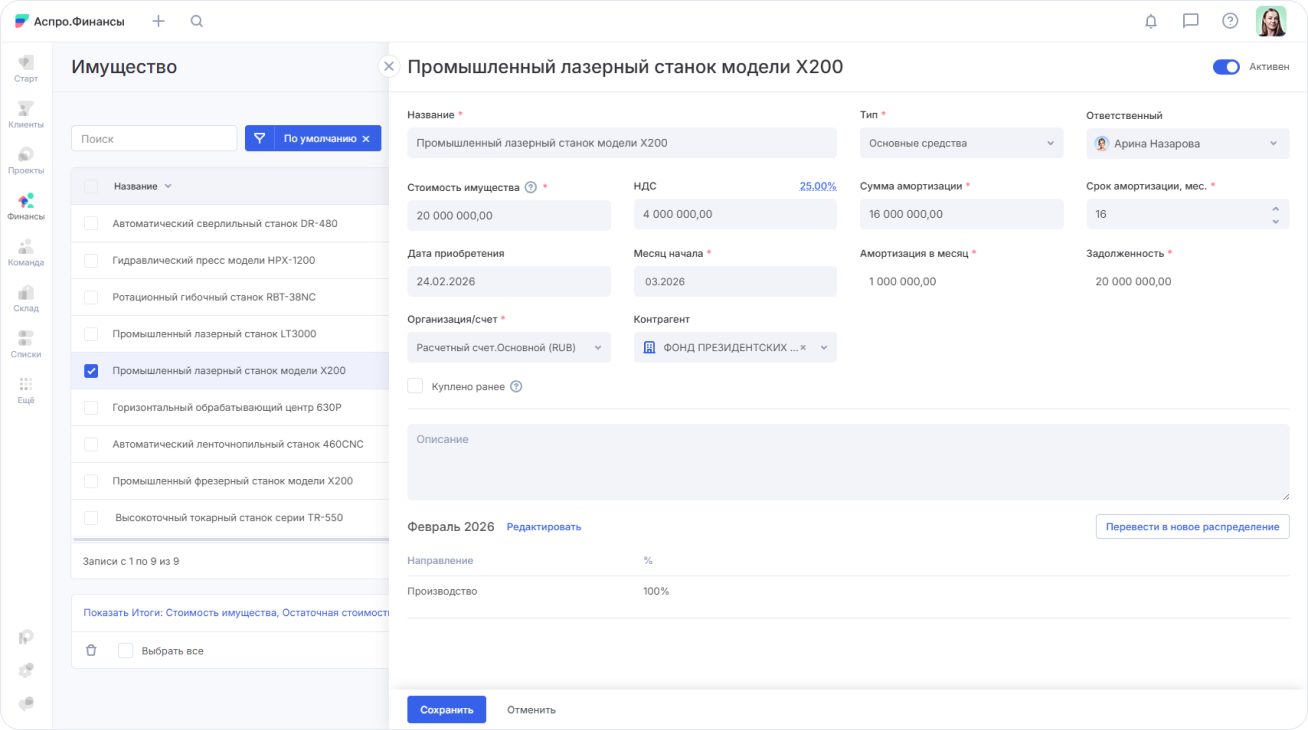Go to Клиенты in the sidebar
The image size is (1308, 730).
26,114
